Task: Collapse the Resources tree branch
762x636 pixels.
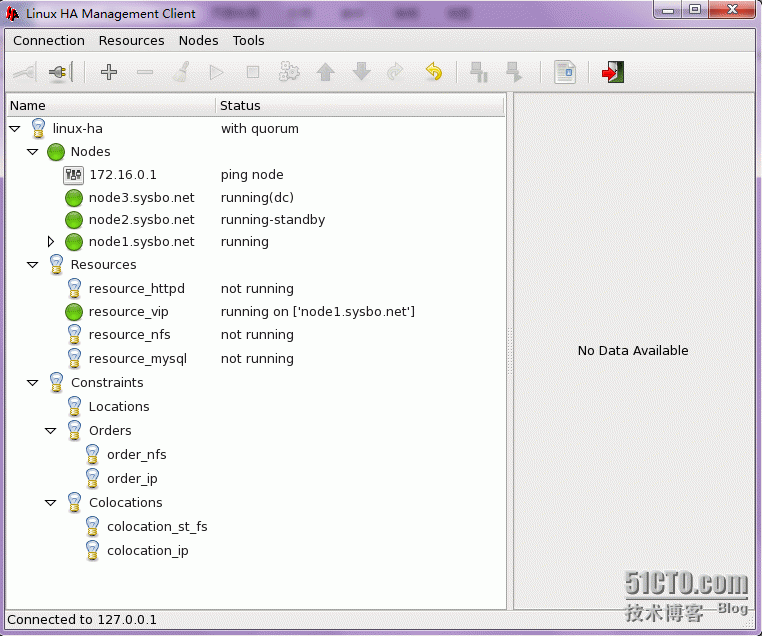Action: tap(33, 265)
